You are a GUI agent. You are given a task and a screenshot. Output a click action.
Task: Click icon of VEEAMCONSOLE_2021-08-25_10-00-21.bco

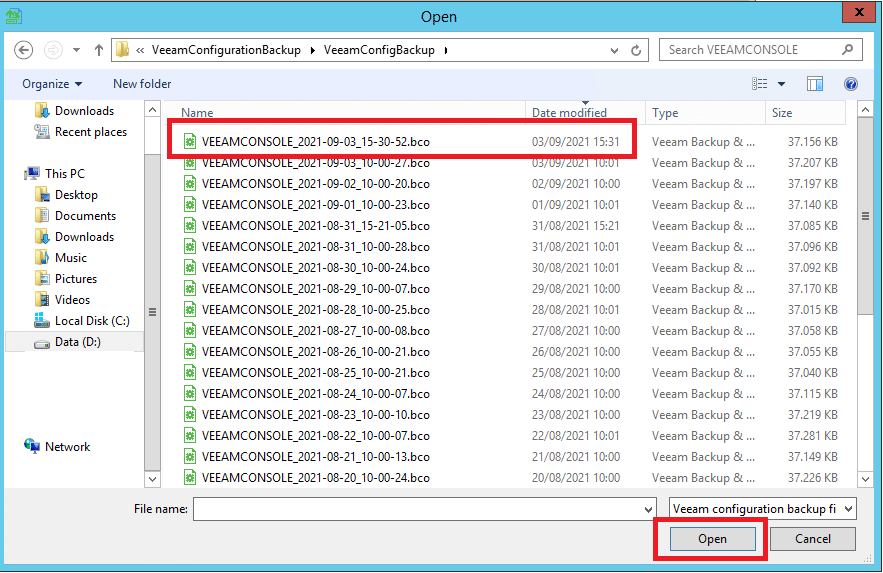(x=190, y=373)
